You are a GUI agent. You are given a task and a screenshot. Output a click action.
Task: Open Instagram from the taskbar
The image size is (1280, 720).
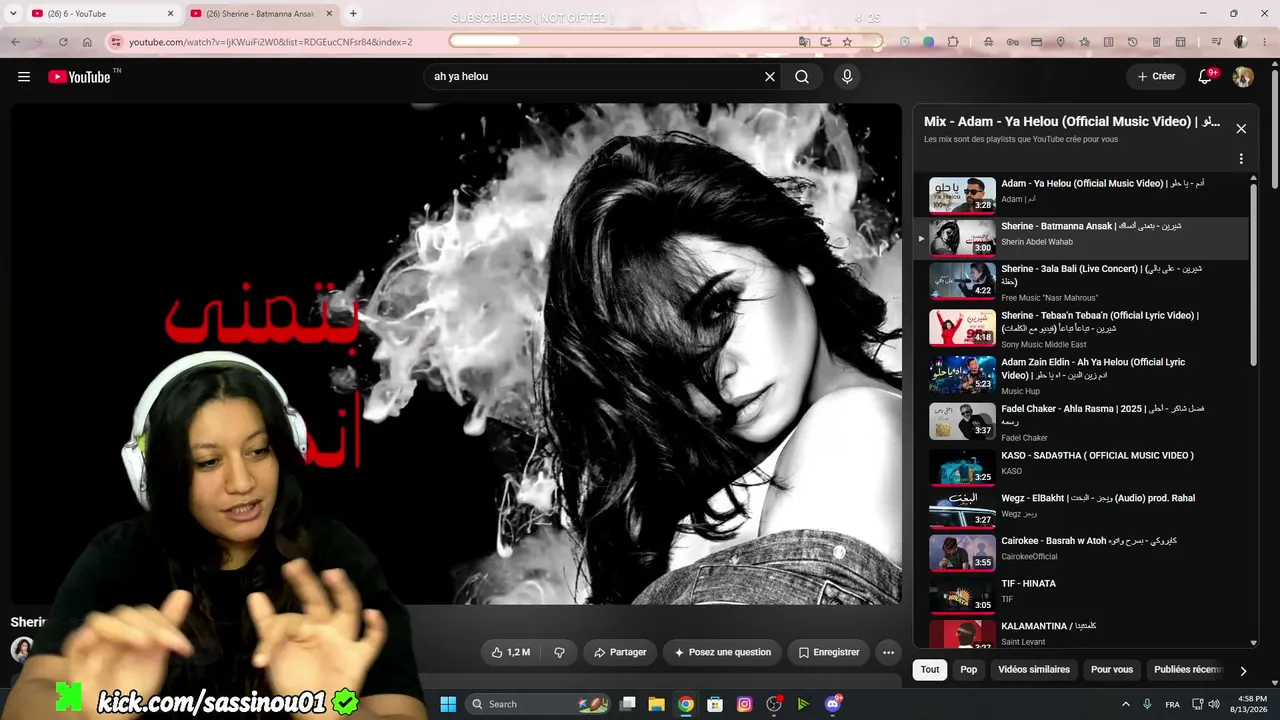(x=744, y=704)
